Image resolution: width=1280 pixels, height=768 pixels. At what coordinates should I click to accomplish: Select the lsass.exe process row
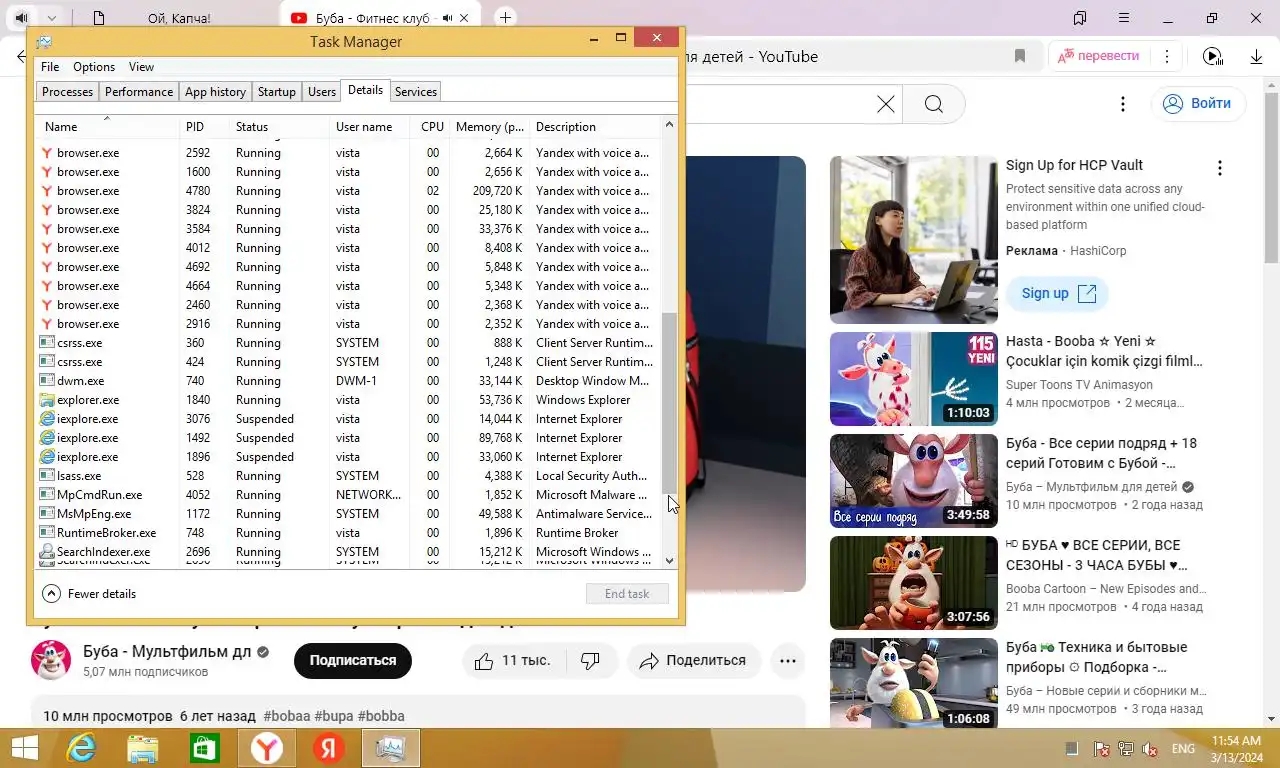coord(348,476)
